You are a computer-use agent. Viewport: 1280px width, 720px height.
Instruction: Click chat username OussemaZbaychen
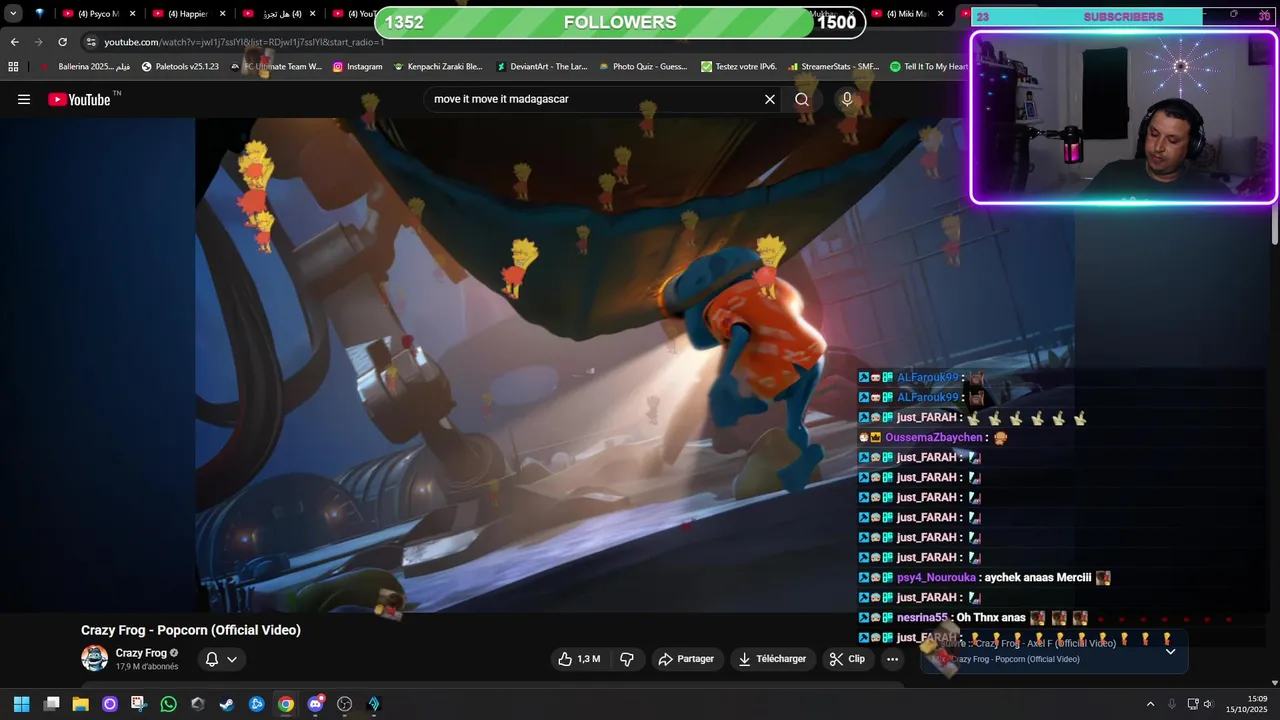(x=934, y=438)
